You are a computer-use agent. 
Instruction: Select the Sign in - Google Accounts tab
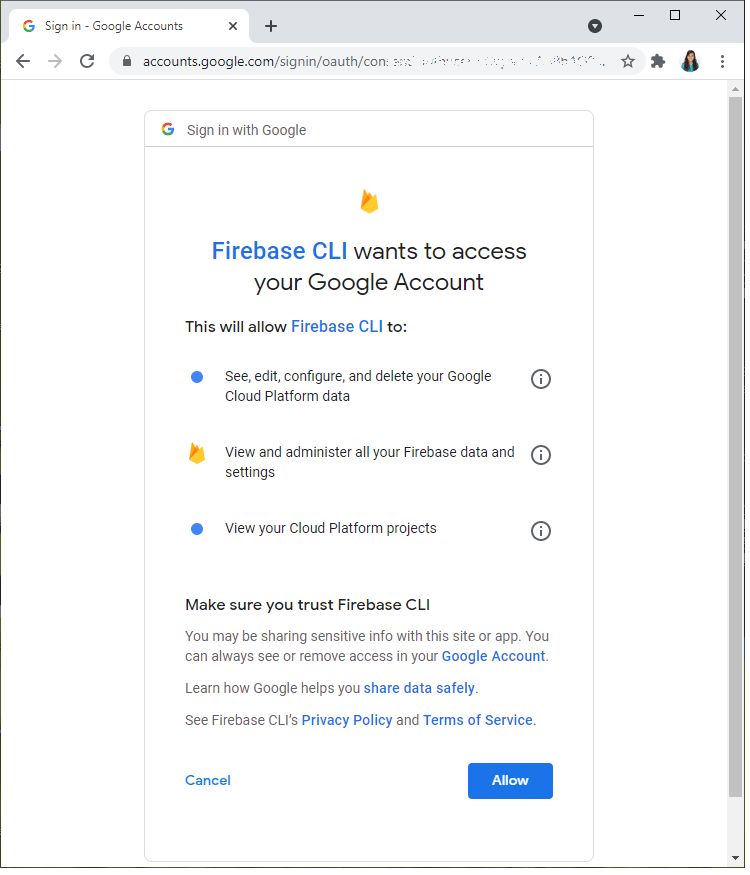click(120, 26)
